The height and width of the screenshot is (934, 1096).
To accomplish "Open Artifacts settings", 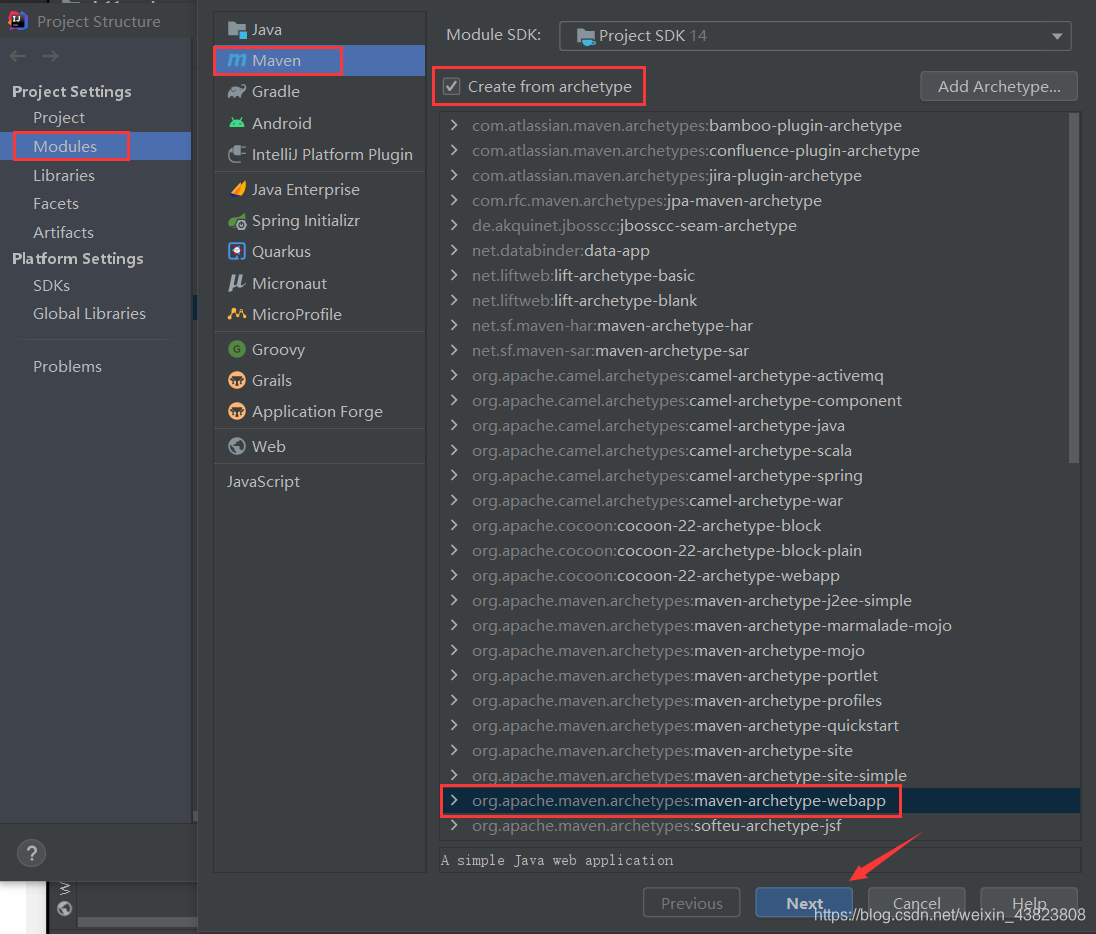I will 63,232.
